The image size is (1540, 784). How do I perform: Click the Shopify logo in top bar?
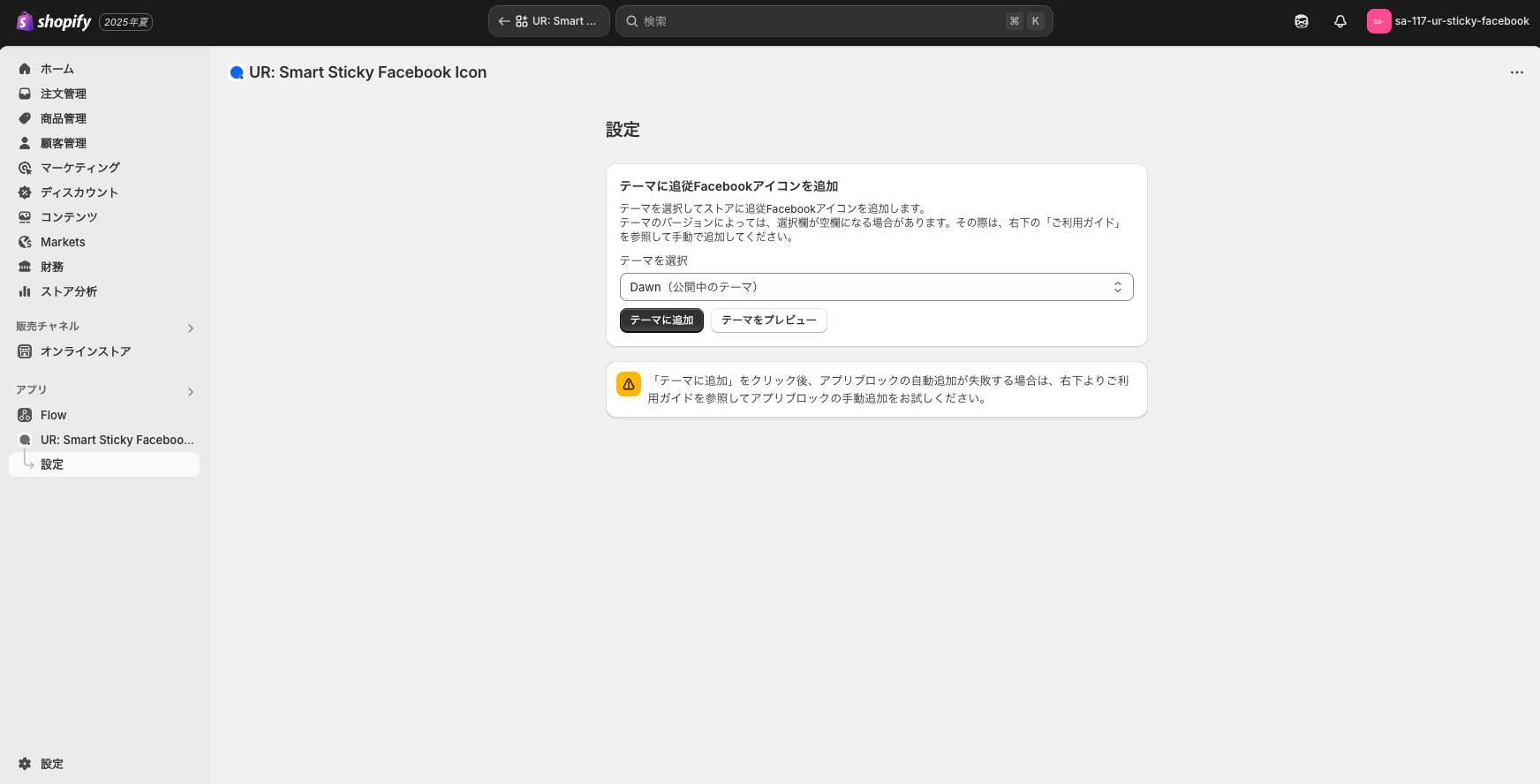[x=54, y=21]
